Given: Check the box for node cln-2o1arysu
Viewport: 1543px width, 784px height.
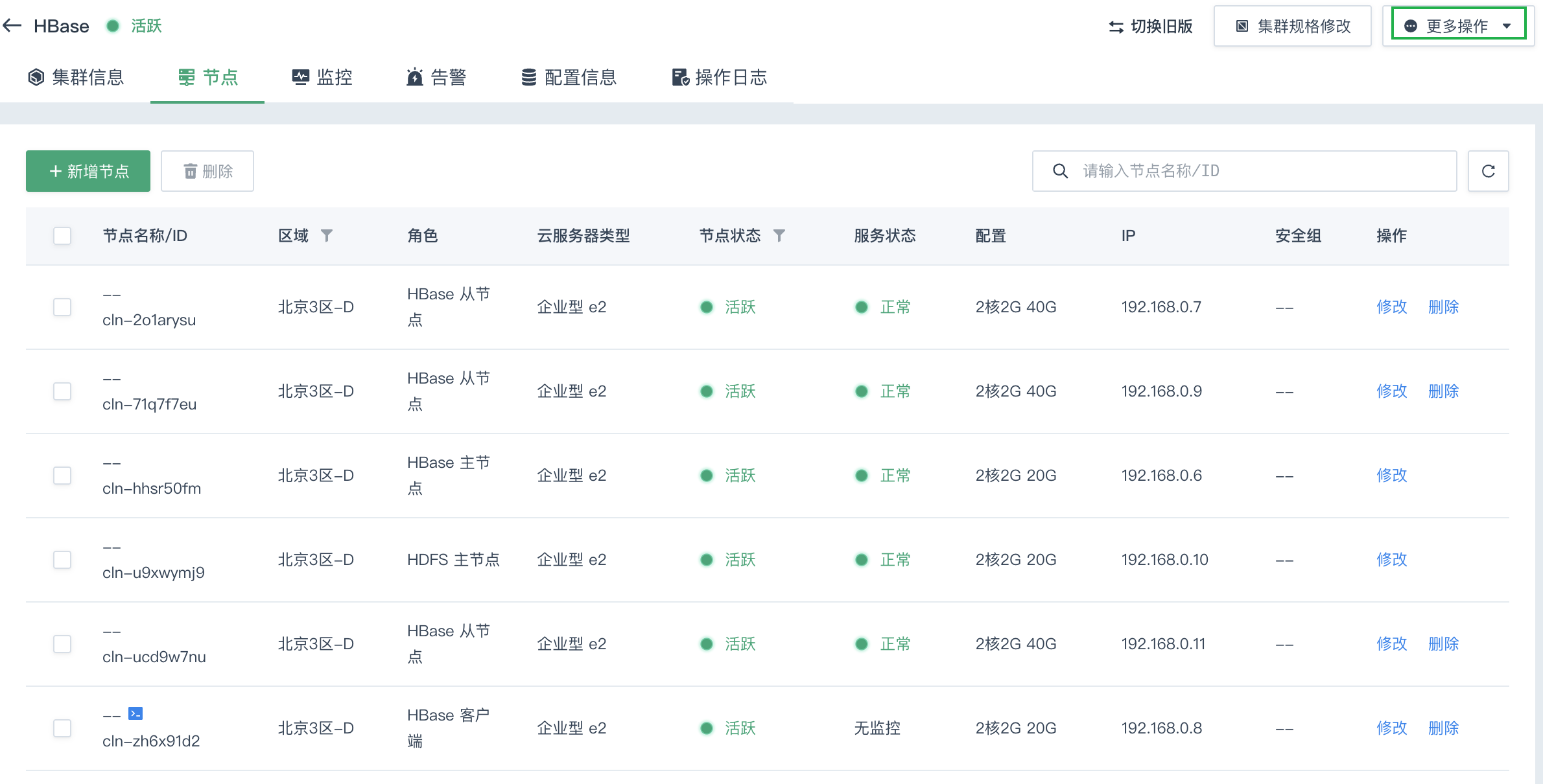Looking at the screenshot, I should (62, 307).
